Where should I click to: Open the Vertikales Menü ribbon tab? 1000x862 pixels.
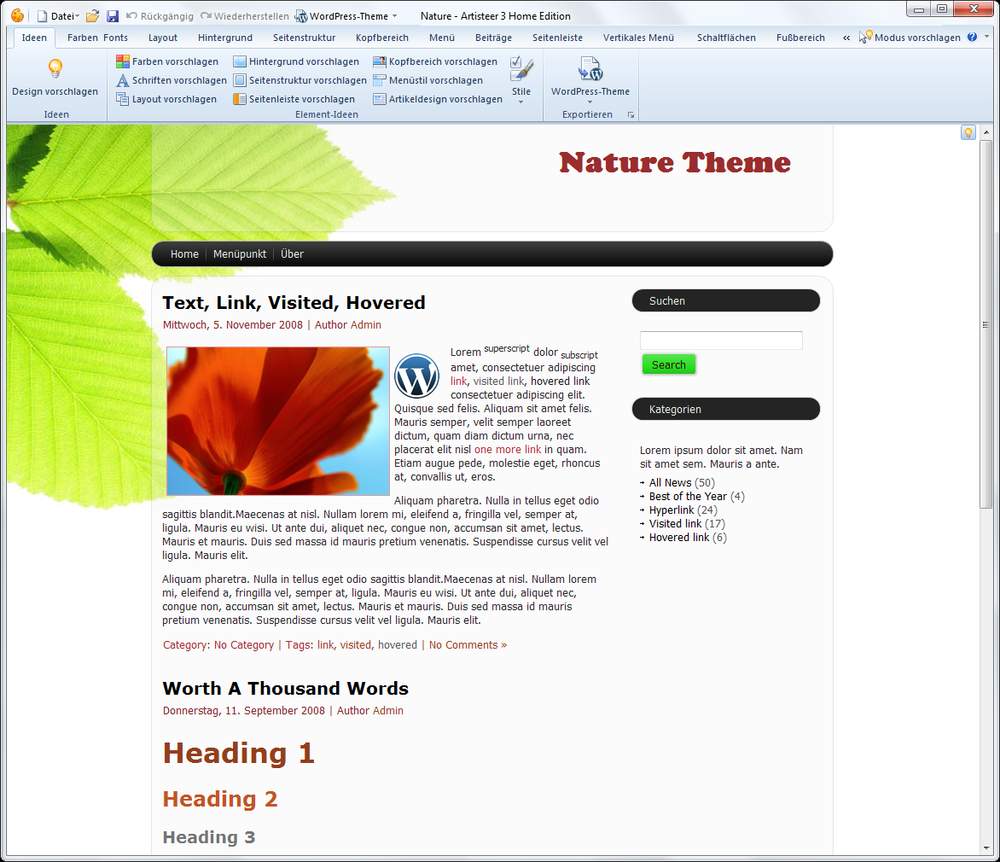point(638,38)
